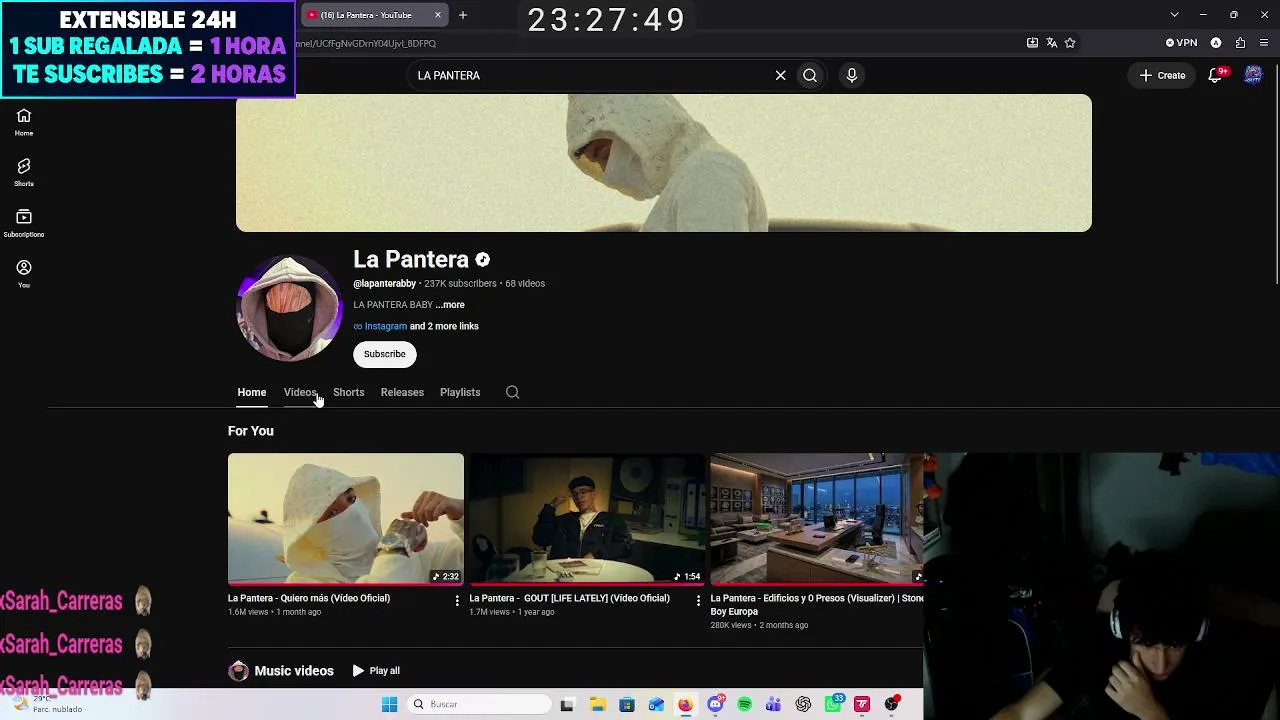Open Shorts from the left sidebar
Viewport: 1280px width, 720px height.
pos(24,173)
